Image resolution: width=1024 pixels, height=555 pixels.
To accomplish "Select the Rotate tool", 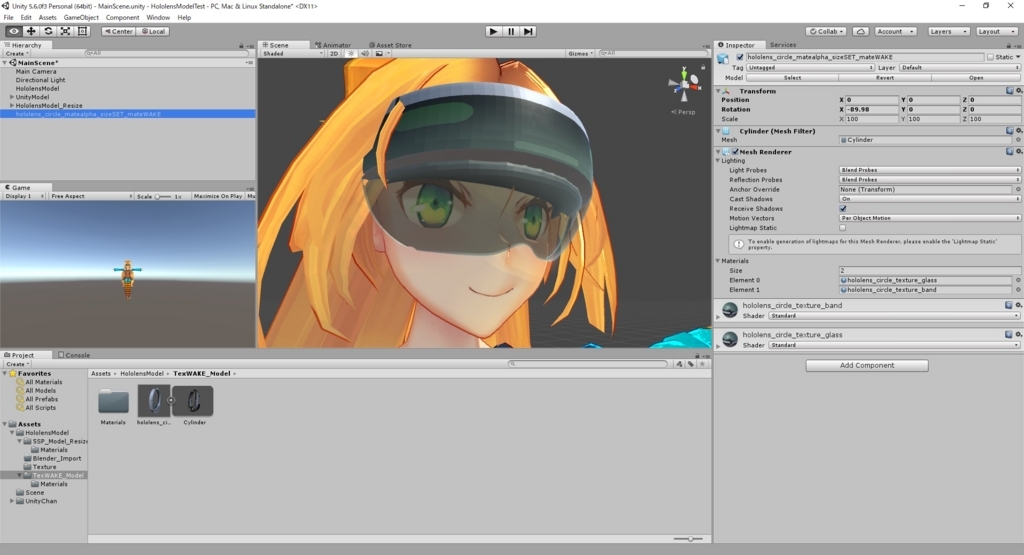I will (x=48, y=31).
